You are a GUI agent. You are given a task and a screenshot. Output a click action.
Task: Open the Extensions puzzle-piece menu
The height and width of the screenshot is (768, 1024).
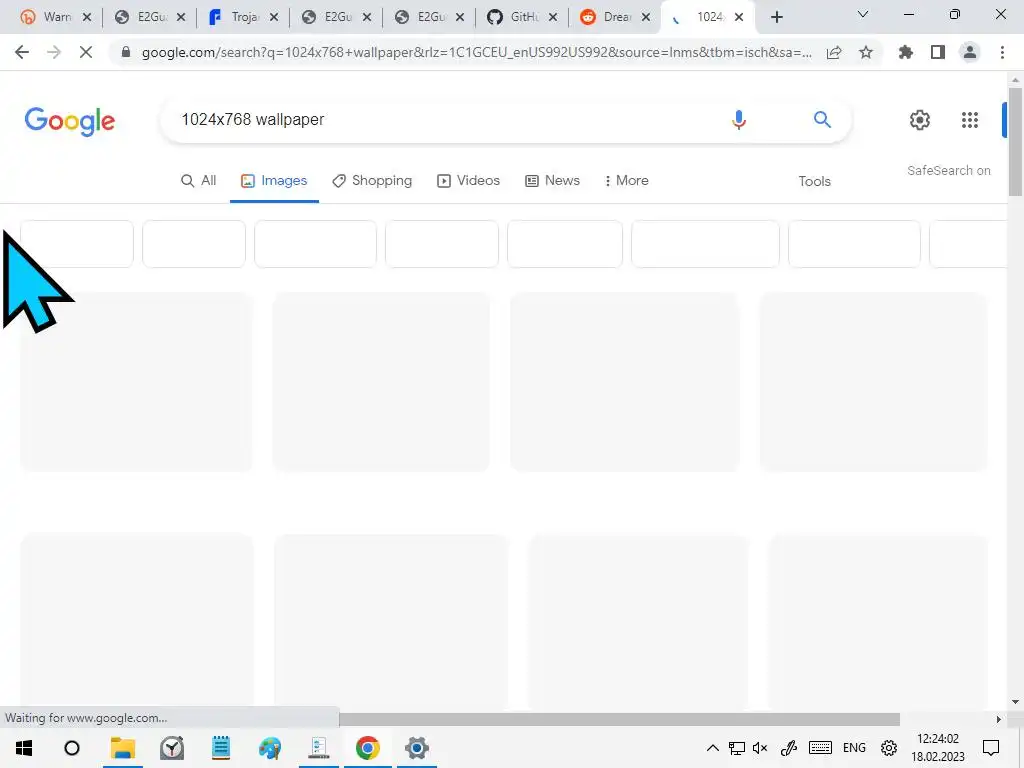click(x=906, y=52)
